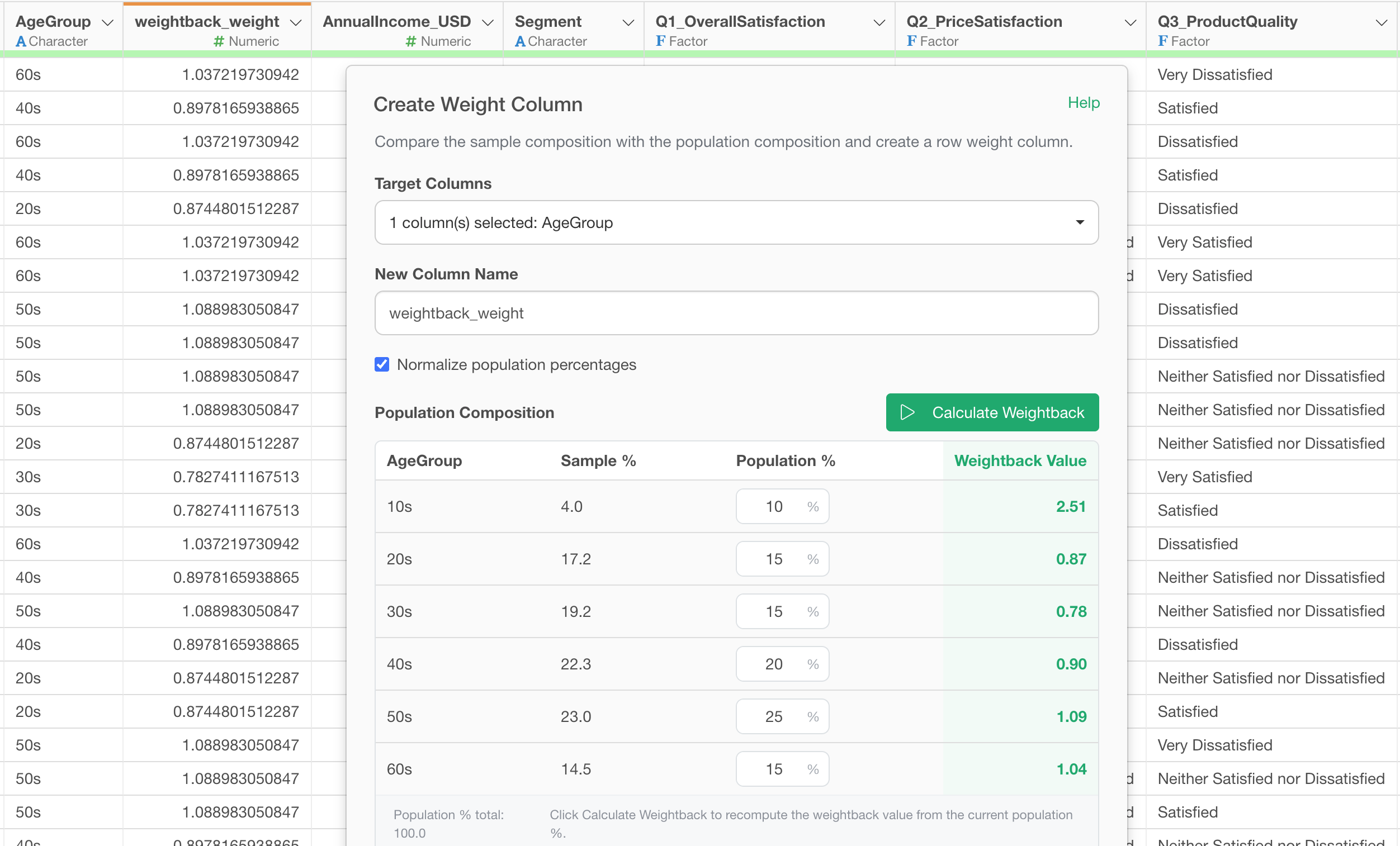Click weightback value 2.51 for 10s
This screenshot has width=1400, height=846.
1071,506
